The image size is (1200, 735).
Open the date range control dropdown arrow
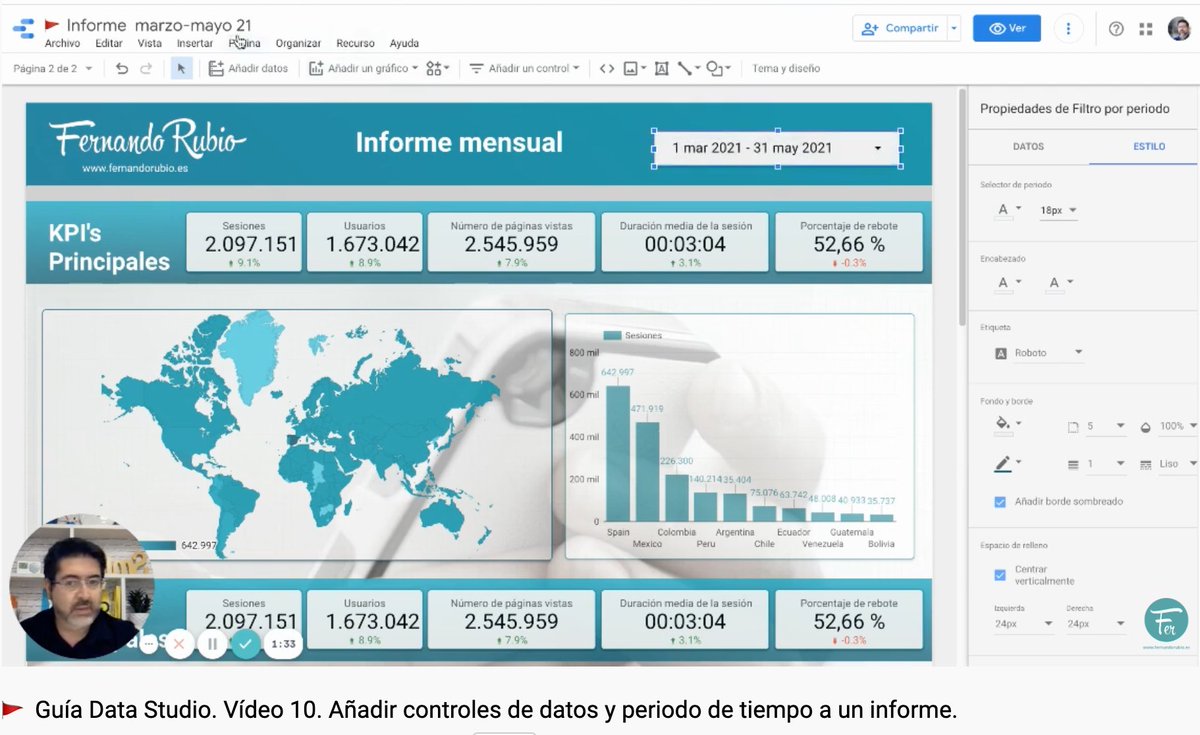click(878, 148)
